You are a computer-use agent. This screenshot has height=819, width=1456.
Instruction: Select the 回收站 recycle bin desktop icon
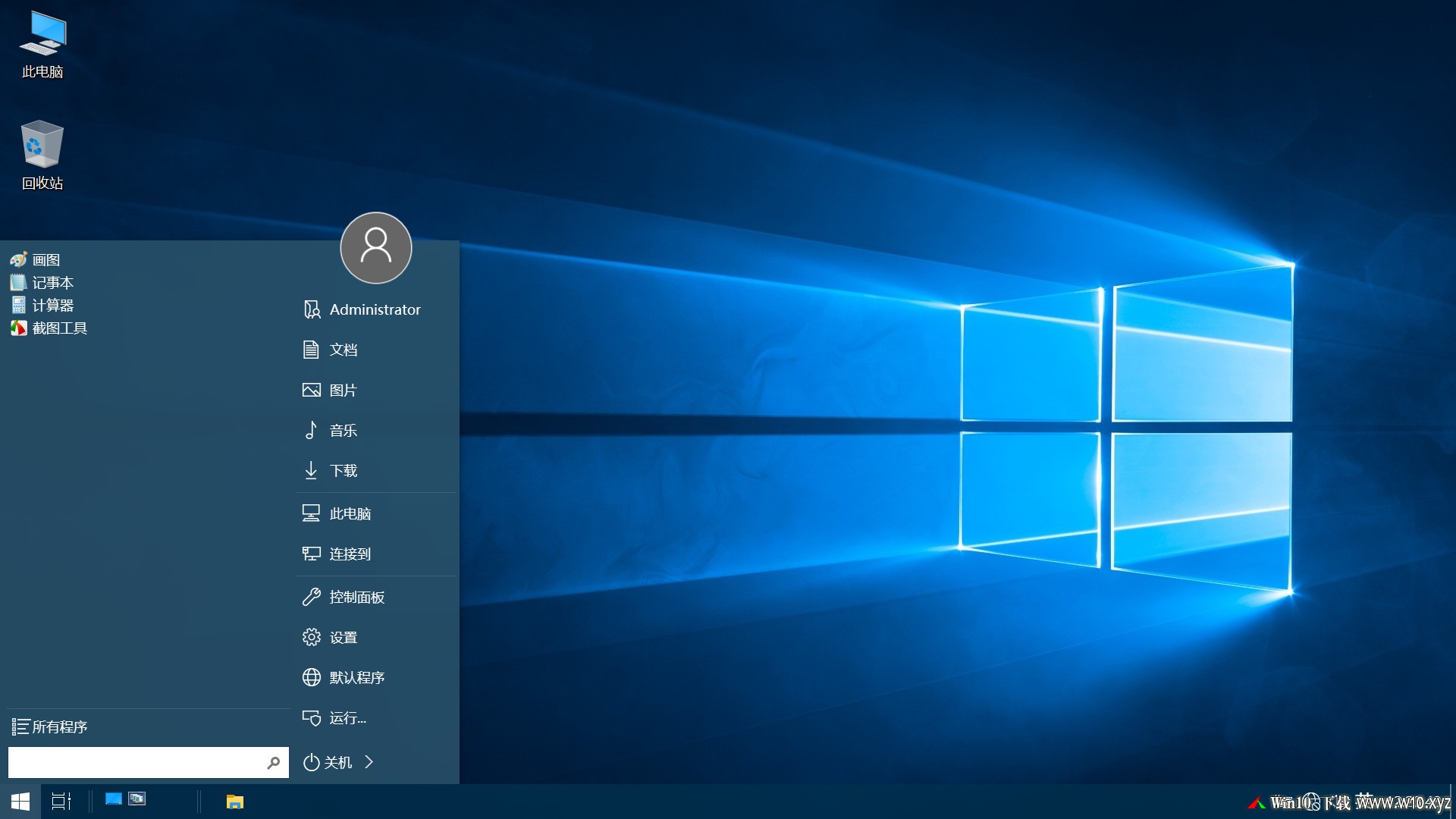[42, 155]
